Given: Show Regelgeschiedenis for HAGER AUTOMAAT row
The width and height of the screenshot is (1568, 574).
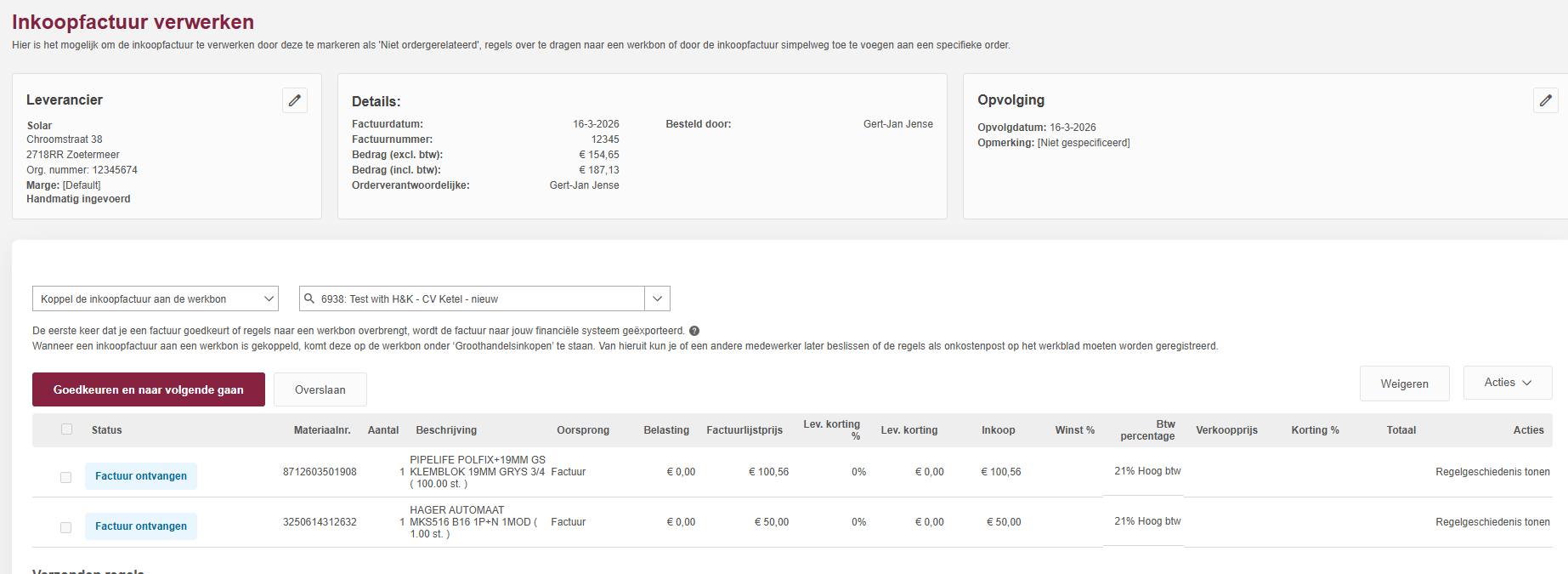Looking at the screenshot, I should coord(1492,522).
